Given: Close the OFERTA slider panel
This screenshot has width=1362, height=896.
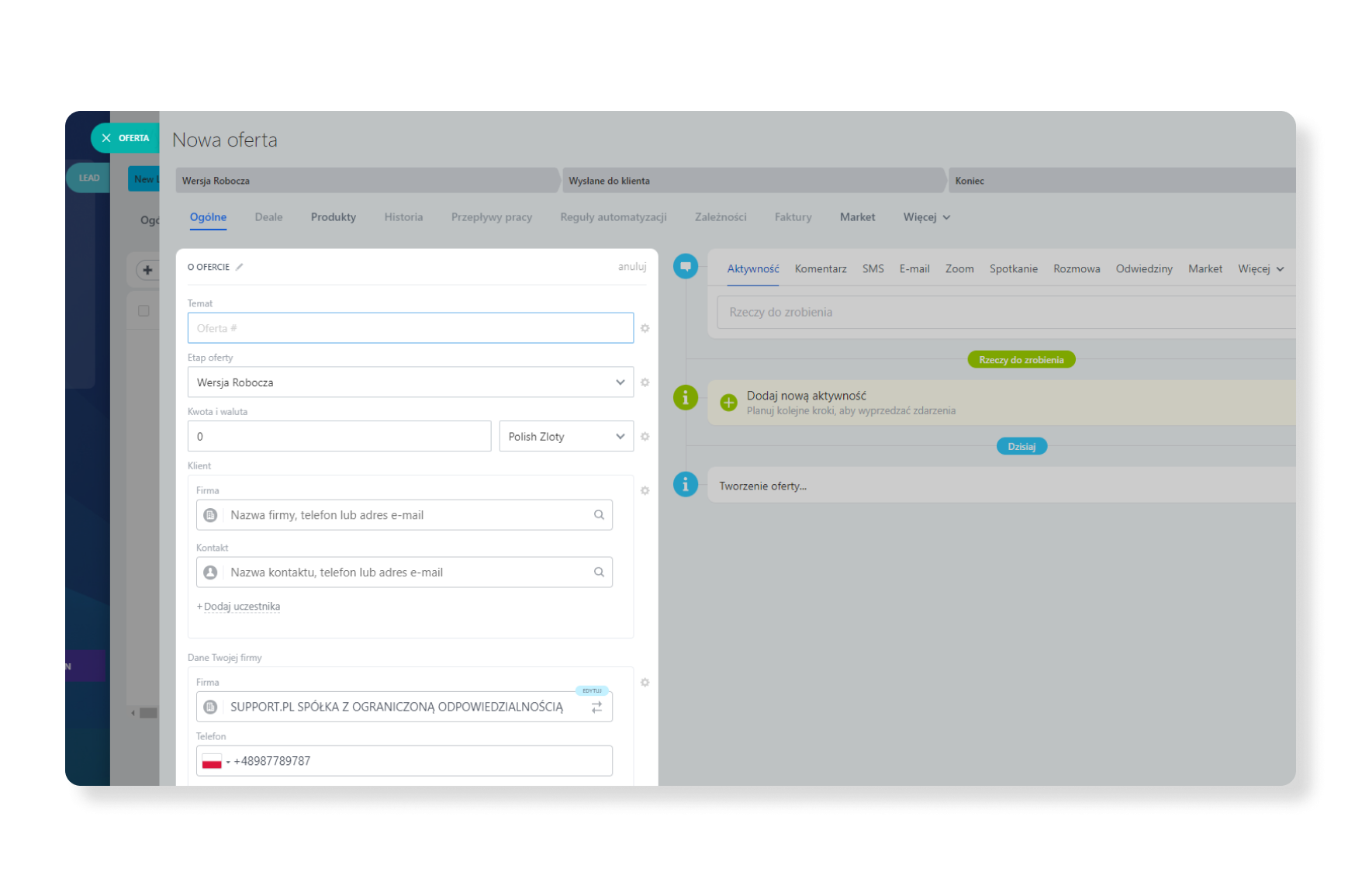Looking at the screenshot, I should click(x=106, y=138).
